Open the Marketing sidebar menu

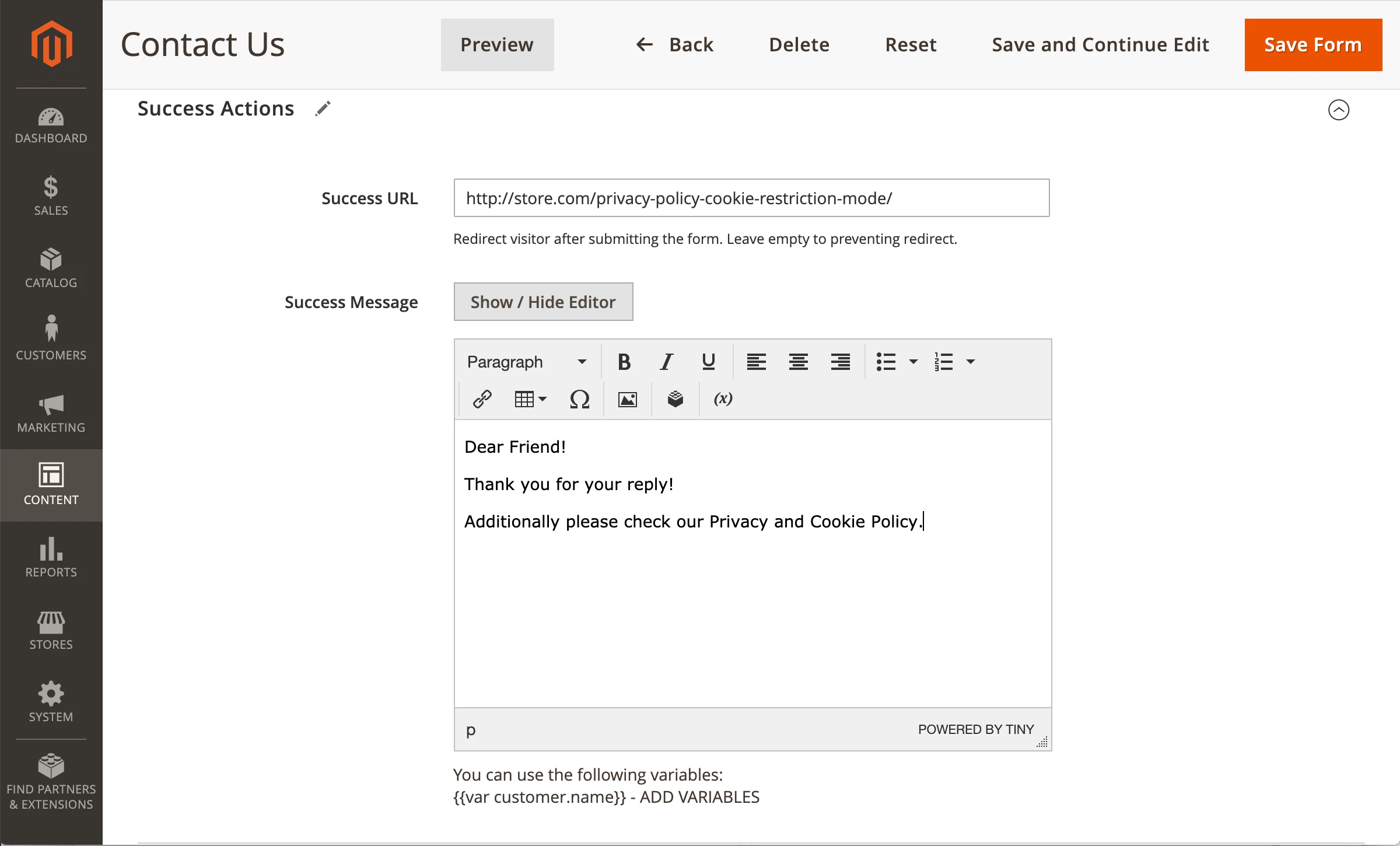[x=51, y=413]
